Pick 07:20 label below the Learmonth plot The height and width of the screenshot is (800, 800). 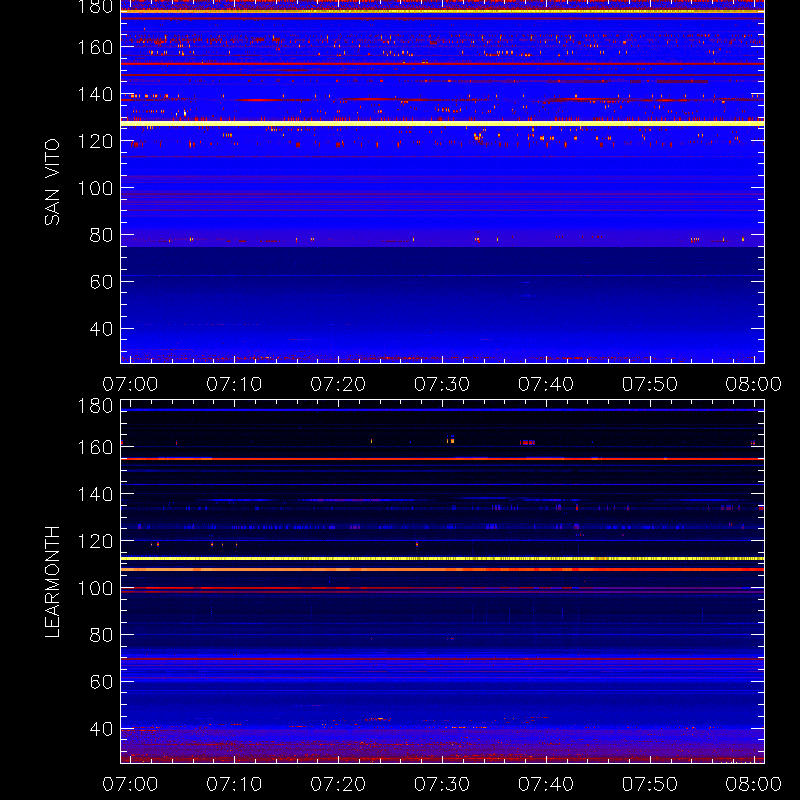(338, 784)
